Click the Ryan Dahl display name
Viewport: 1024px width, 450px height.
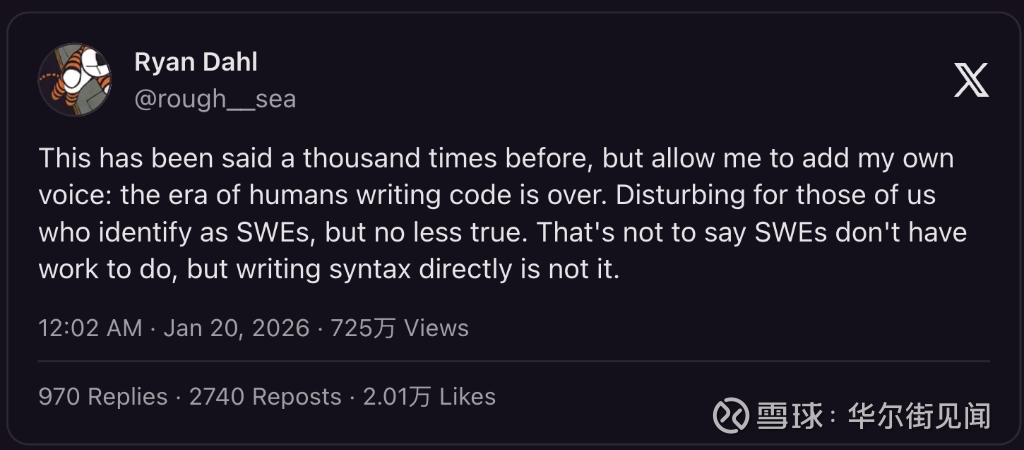pyautogui.click(x=196, y=62)
